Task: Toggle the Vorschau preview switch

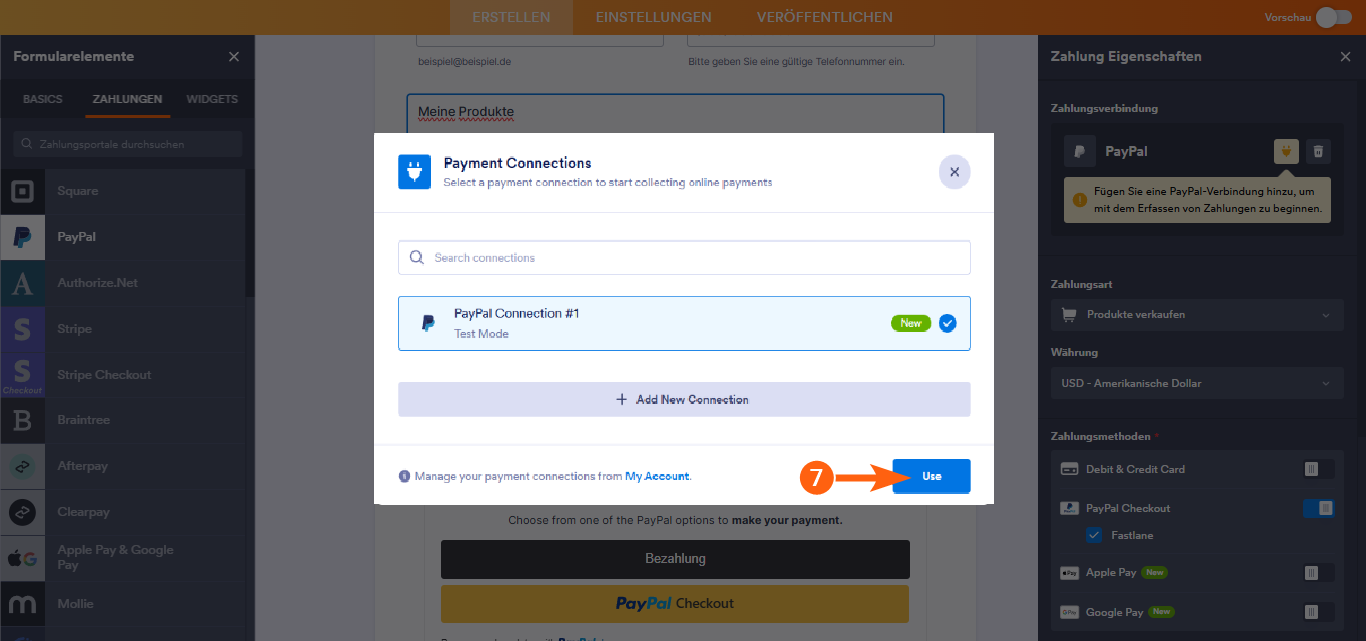Action: point(1336,17)
